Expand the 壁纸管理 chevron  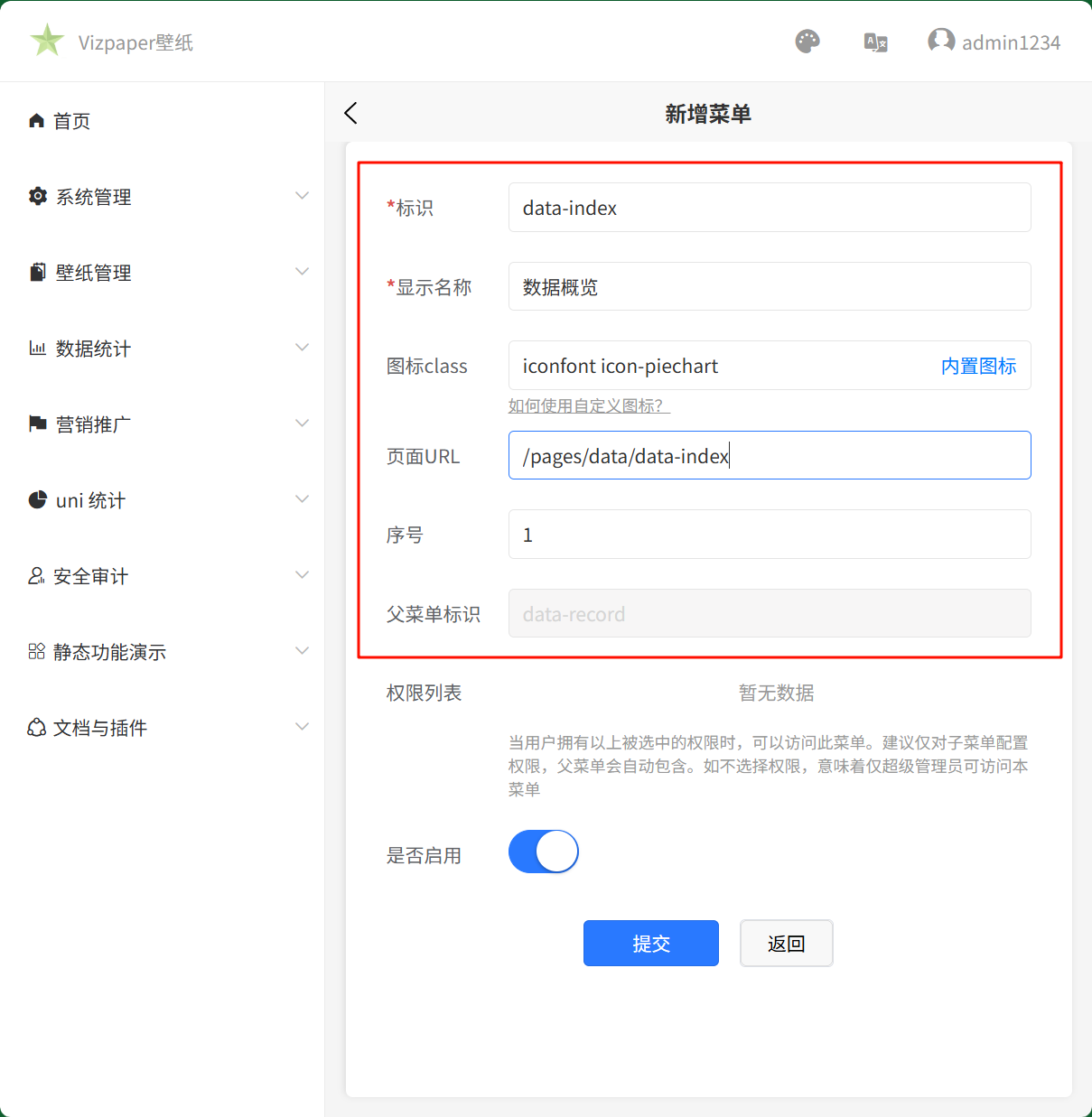click(303, 271)
